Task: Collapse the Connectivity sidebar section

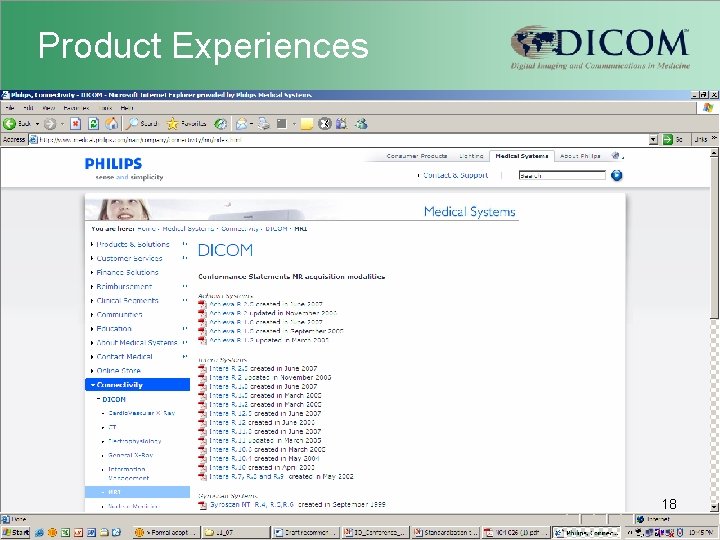Action: point(93,385)
